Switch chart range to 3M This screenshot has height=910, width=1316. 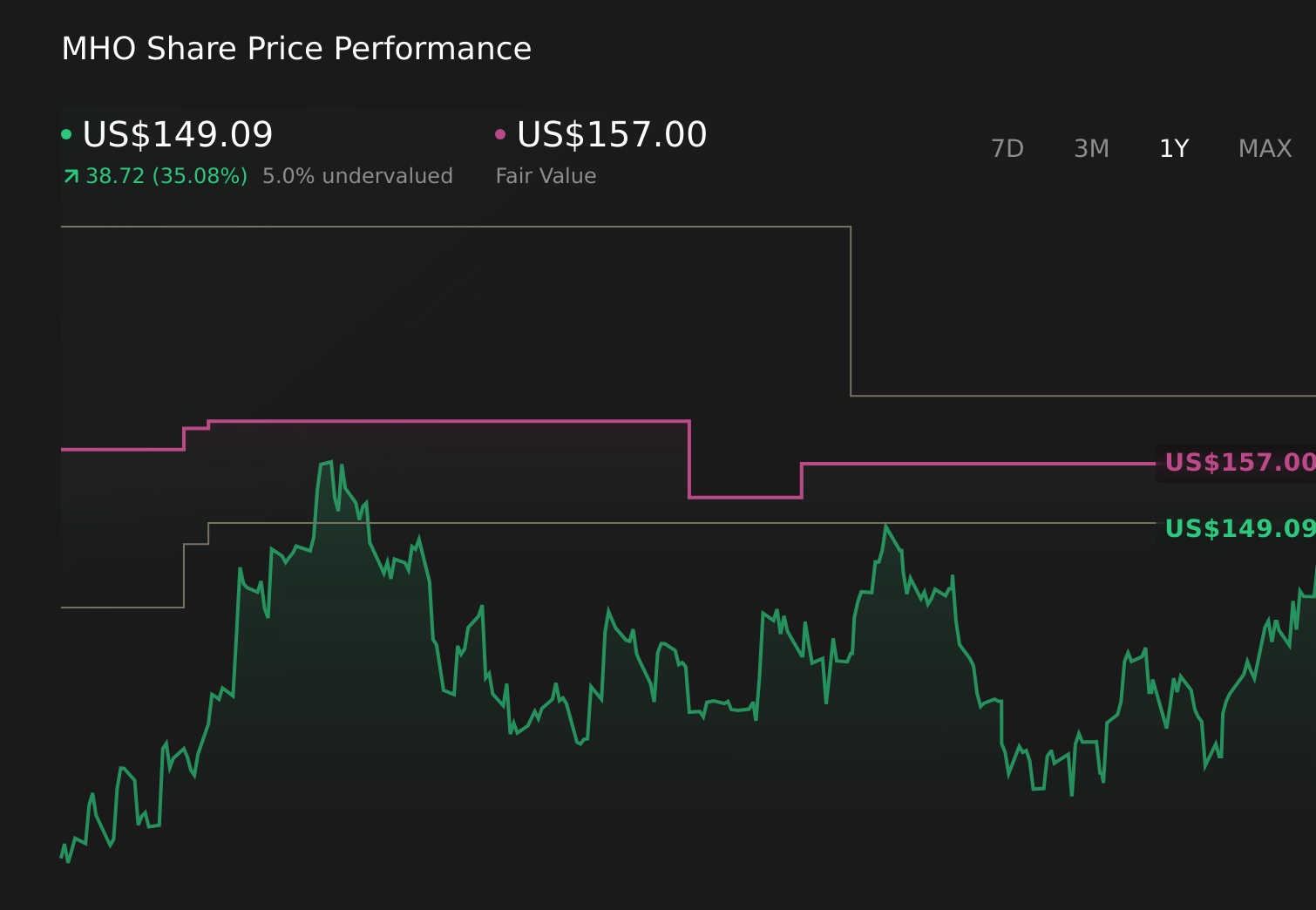[x=1091, y=149]
